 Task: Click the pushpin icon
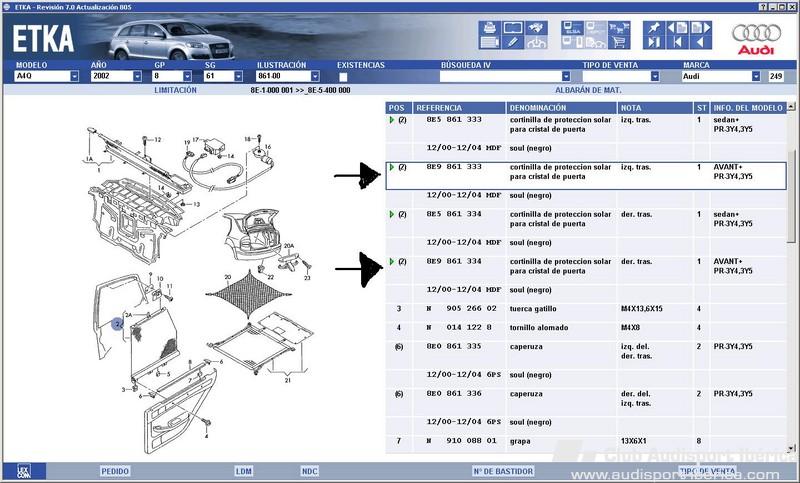click(654, 28)
